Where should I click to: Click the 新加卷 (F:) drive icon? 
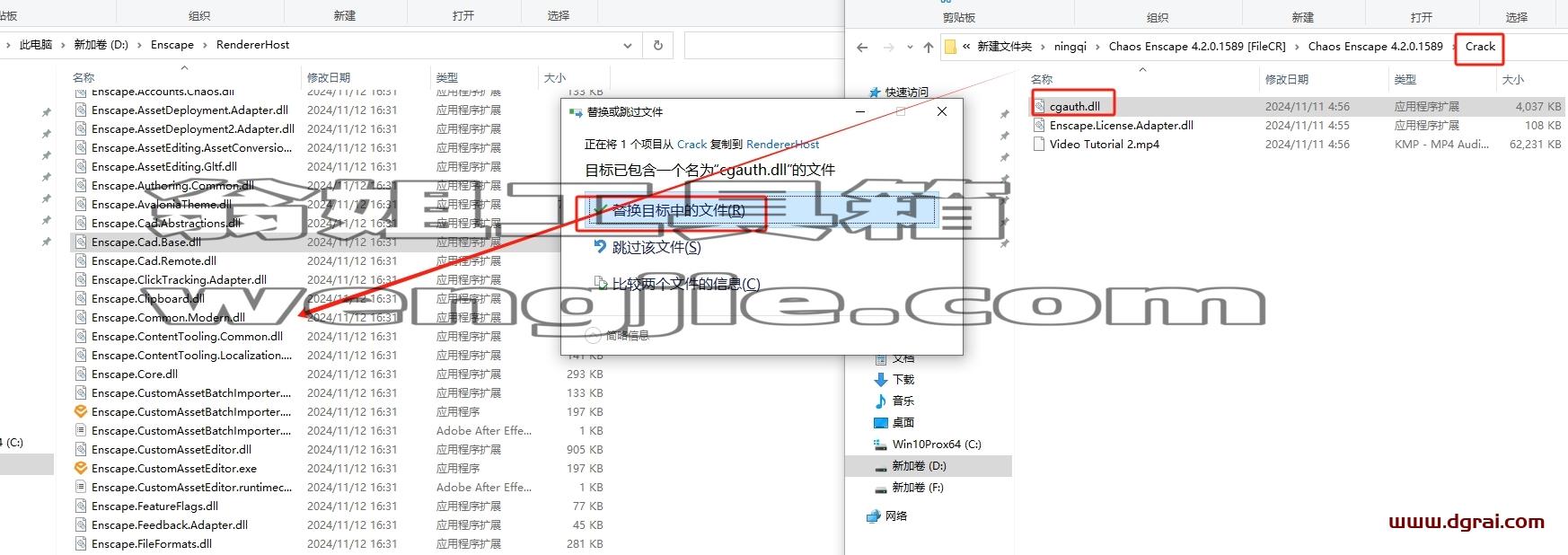880,488
